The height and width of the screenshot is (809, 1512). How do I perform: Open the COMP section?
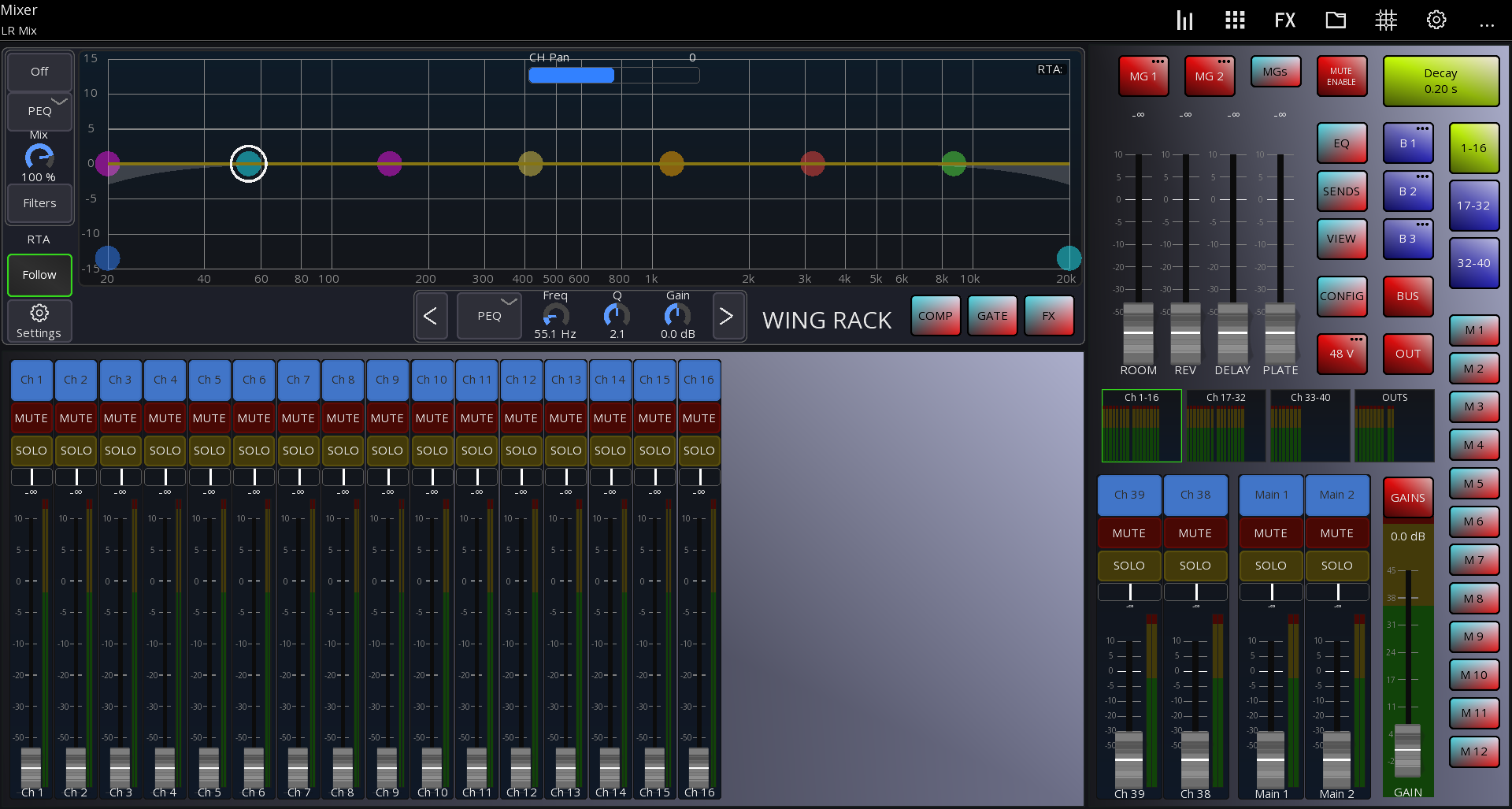coord(936,316)
